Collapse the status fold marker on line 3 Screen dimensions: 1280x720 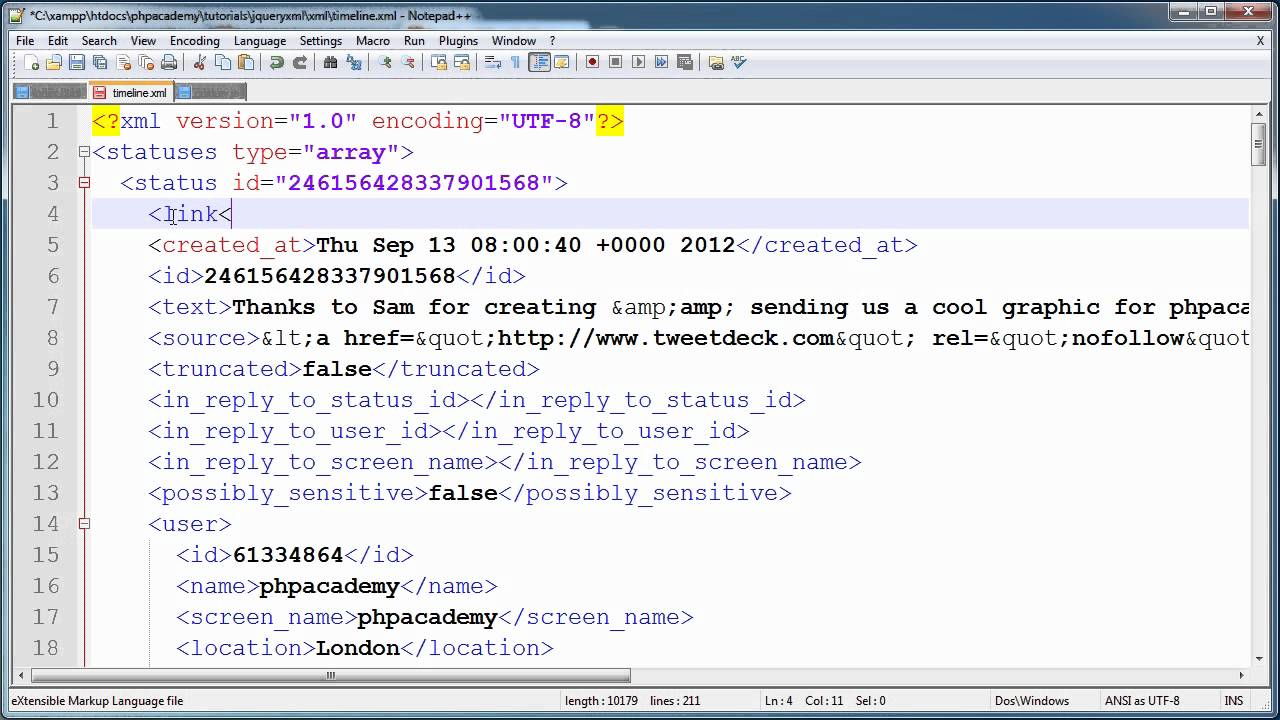(x=84, y=183)
